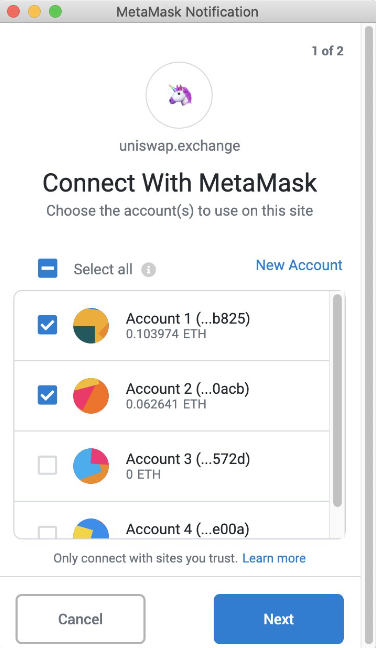376x648 pixels.
Task: Click the yellow minimize window button
Action: tap(35, 12)
